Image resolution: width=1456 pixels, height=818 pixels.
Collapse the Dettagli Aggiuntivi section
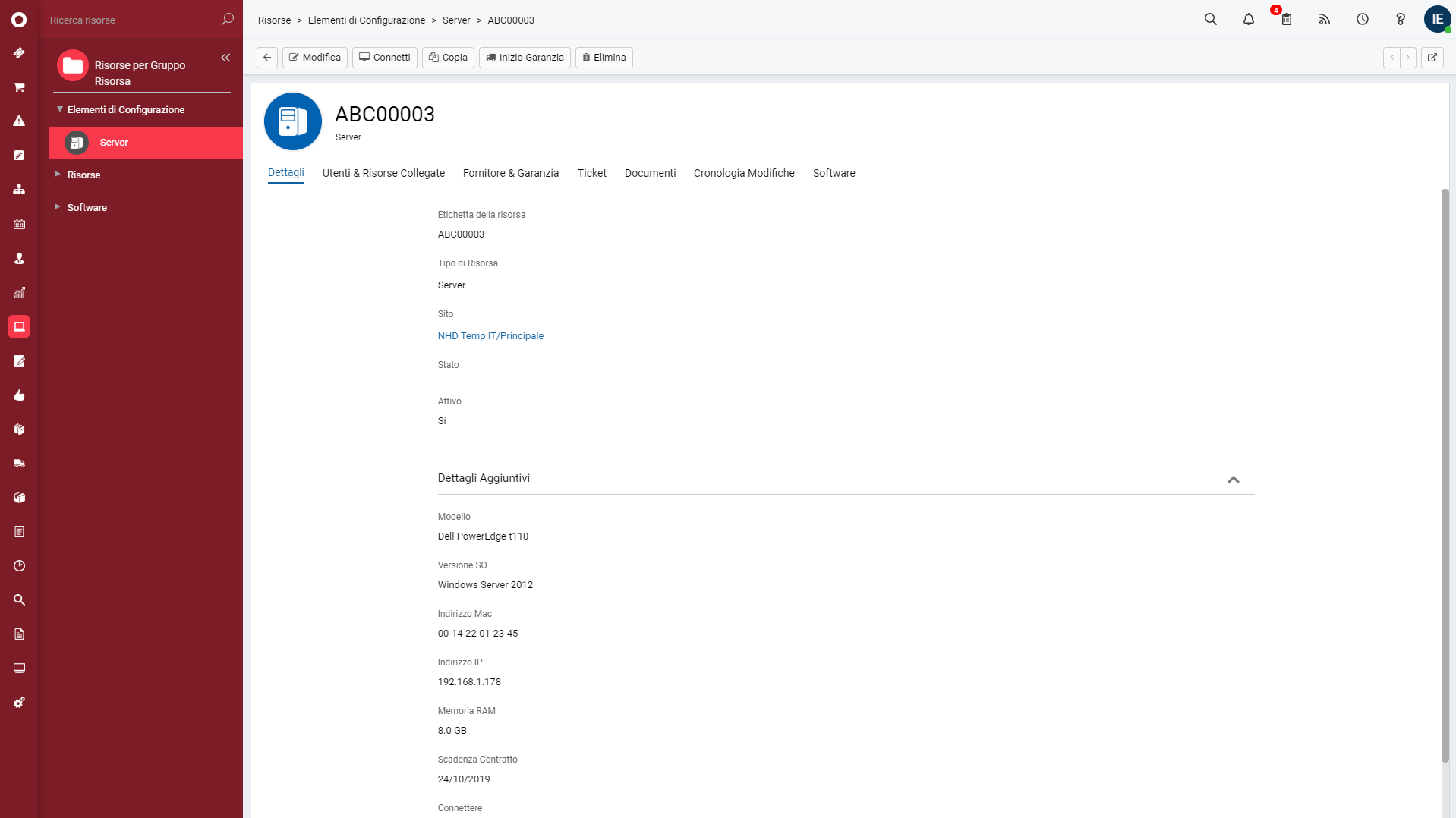(x=1234, y=480)
